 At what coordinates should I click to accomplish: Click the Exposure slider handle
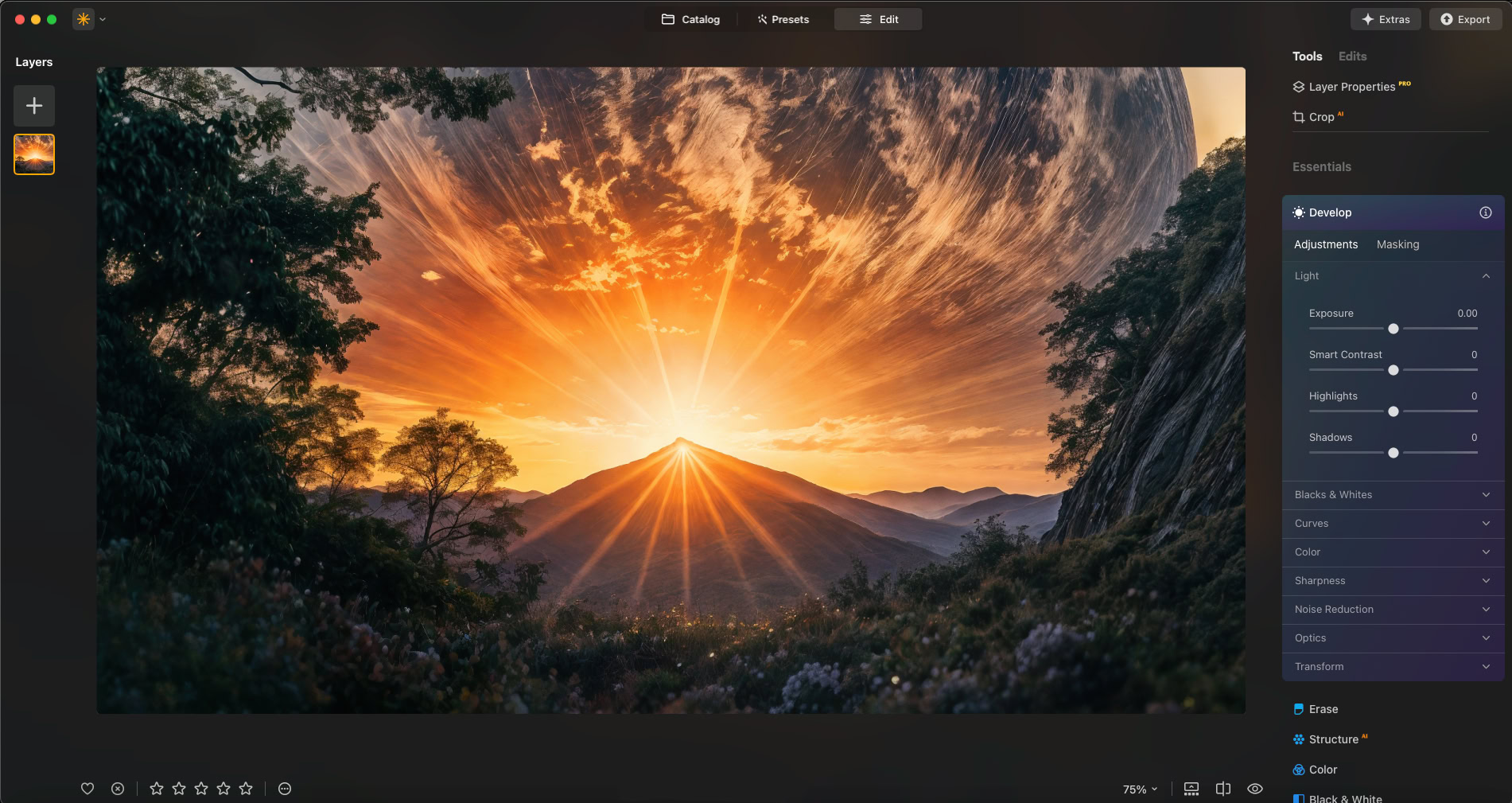(1393, 329)
